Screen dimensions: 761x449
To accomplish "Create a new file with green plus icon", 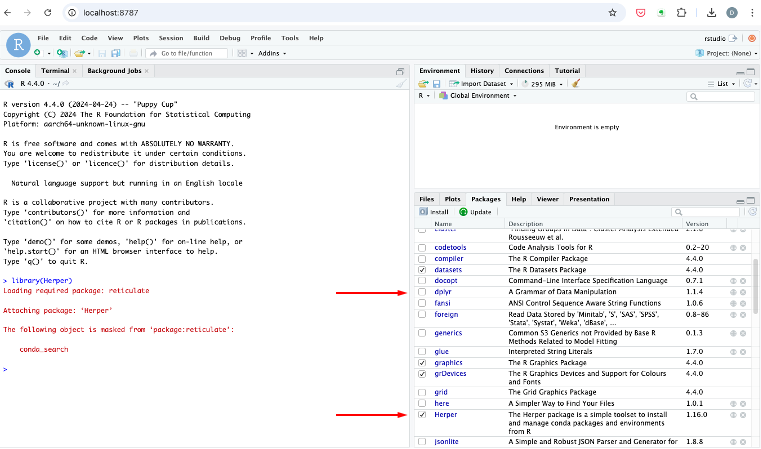I will click(x=37, y=53).
